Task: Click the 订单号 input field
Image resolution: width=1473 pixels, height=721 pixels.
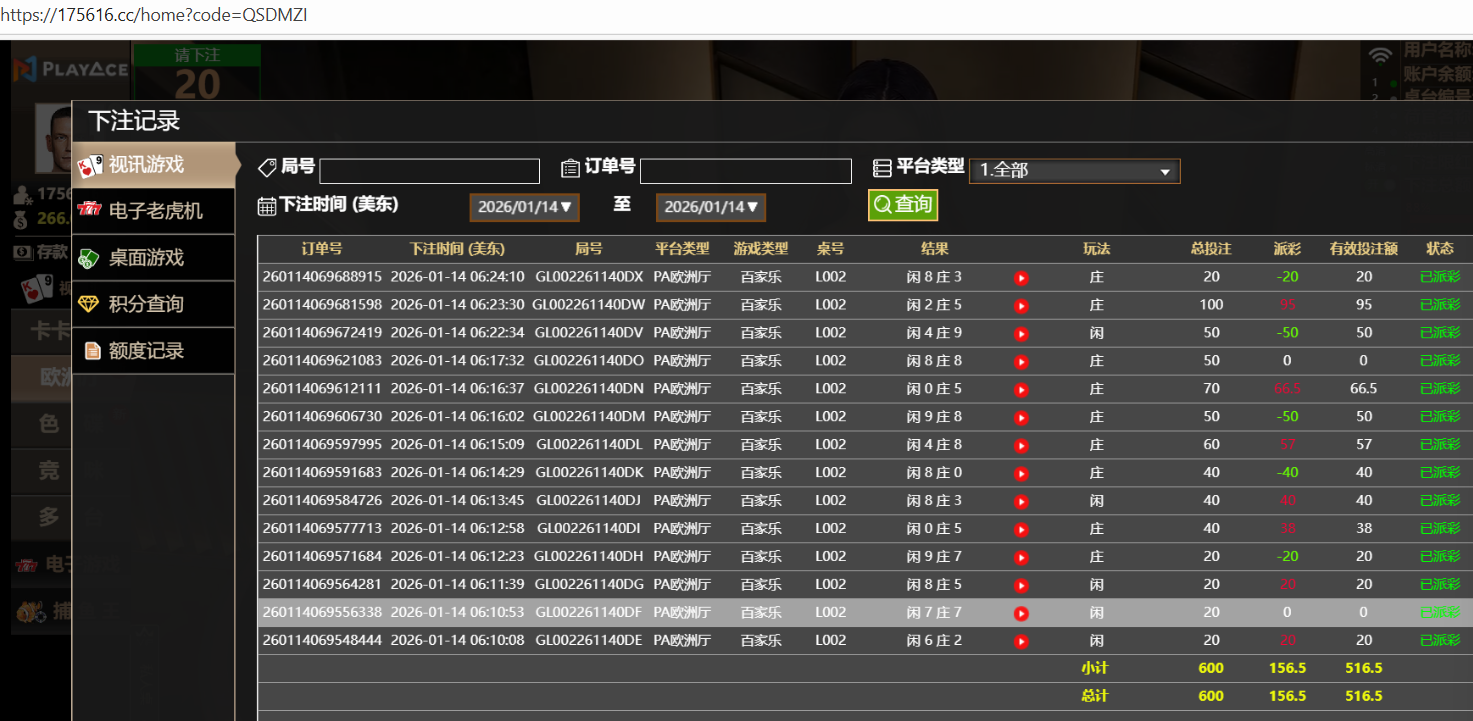Action: (x=745, y=171)
